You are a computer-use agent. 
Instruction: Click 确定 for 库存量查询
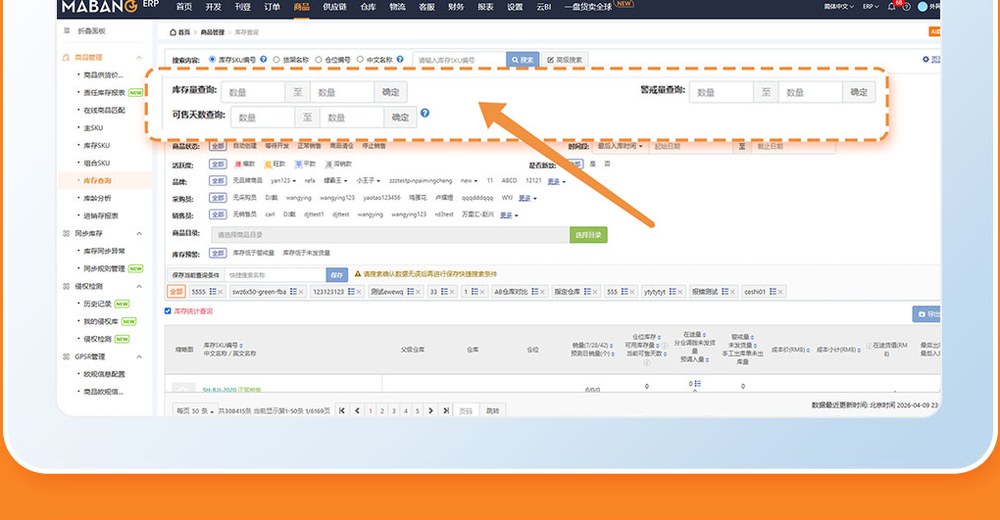pos(390,92)
